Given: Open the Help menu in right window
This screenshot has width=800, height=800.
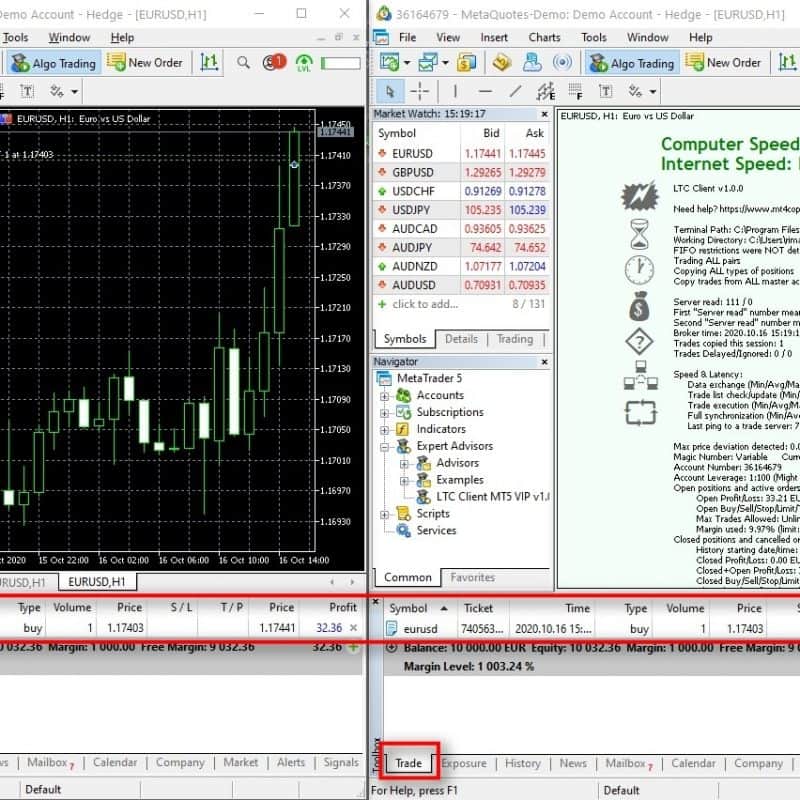Looking at the screenshot, I should tap(701, 37).
